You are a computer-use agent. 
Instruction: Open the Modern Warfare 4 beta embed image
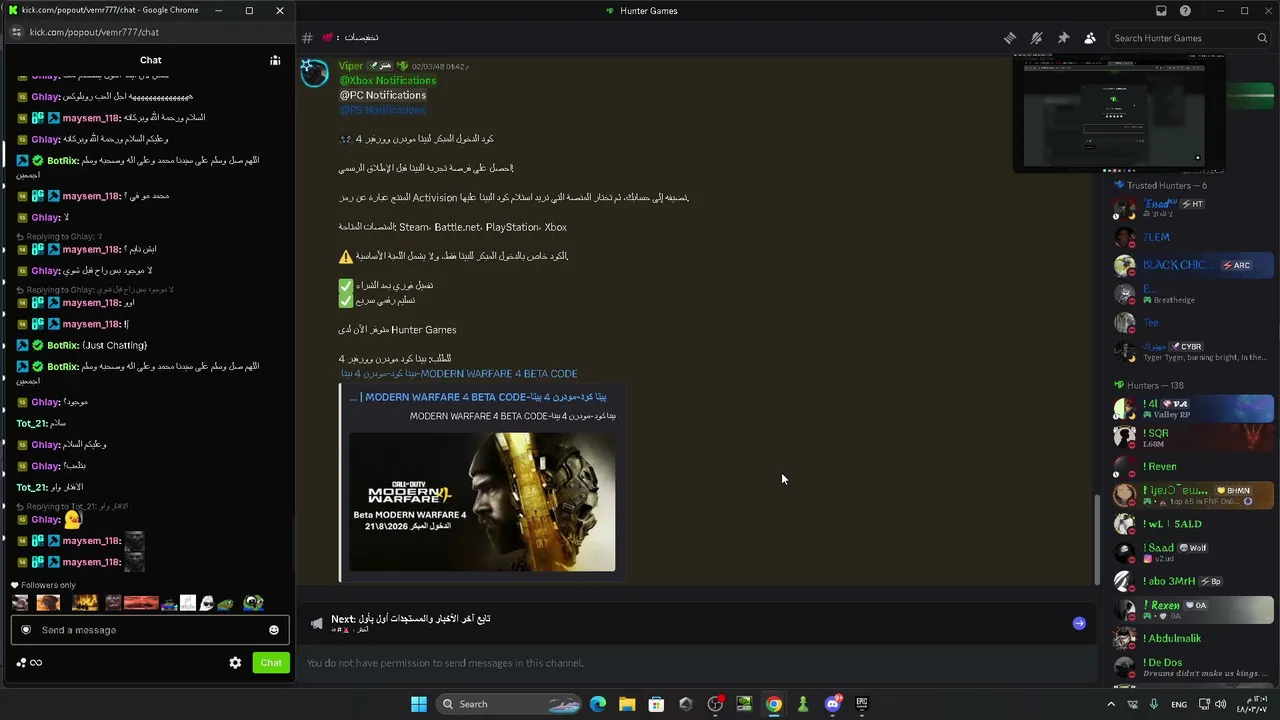[x=482, y=501]
